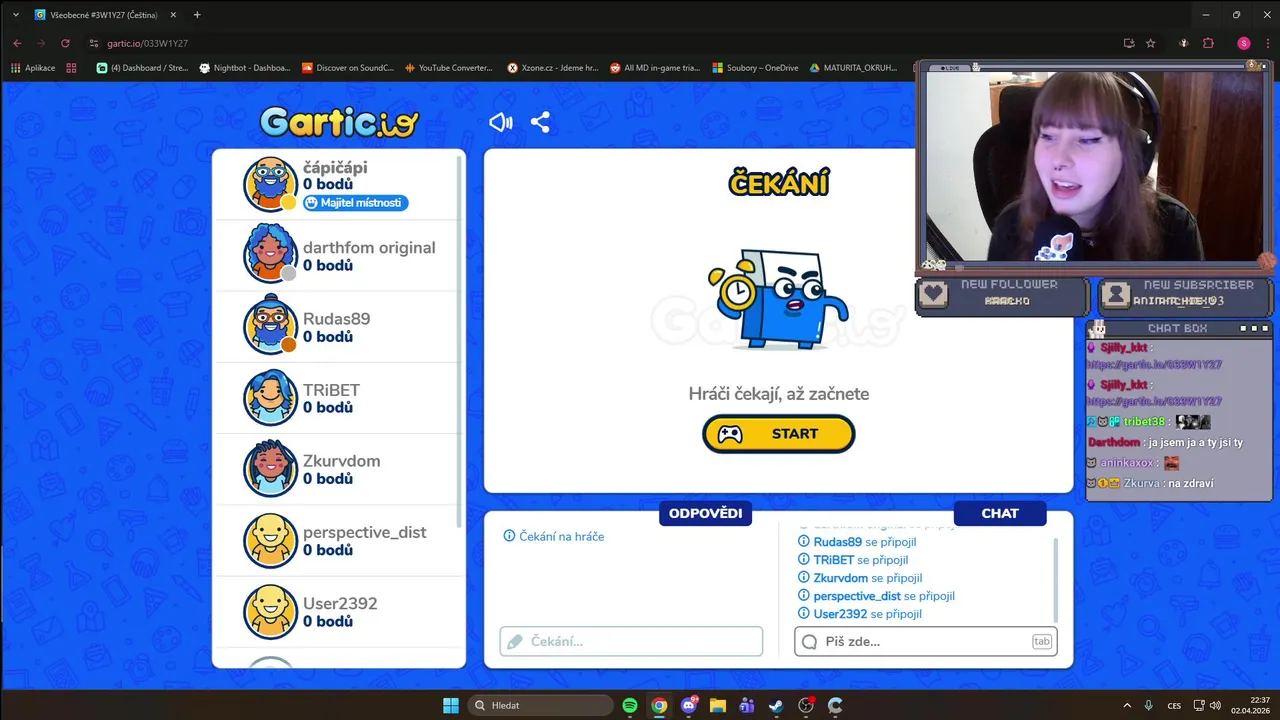Screen dimensions: 1280x720
Task: Open the Xzone.cz bookmark
Action: pos(553,68)
